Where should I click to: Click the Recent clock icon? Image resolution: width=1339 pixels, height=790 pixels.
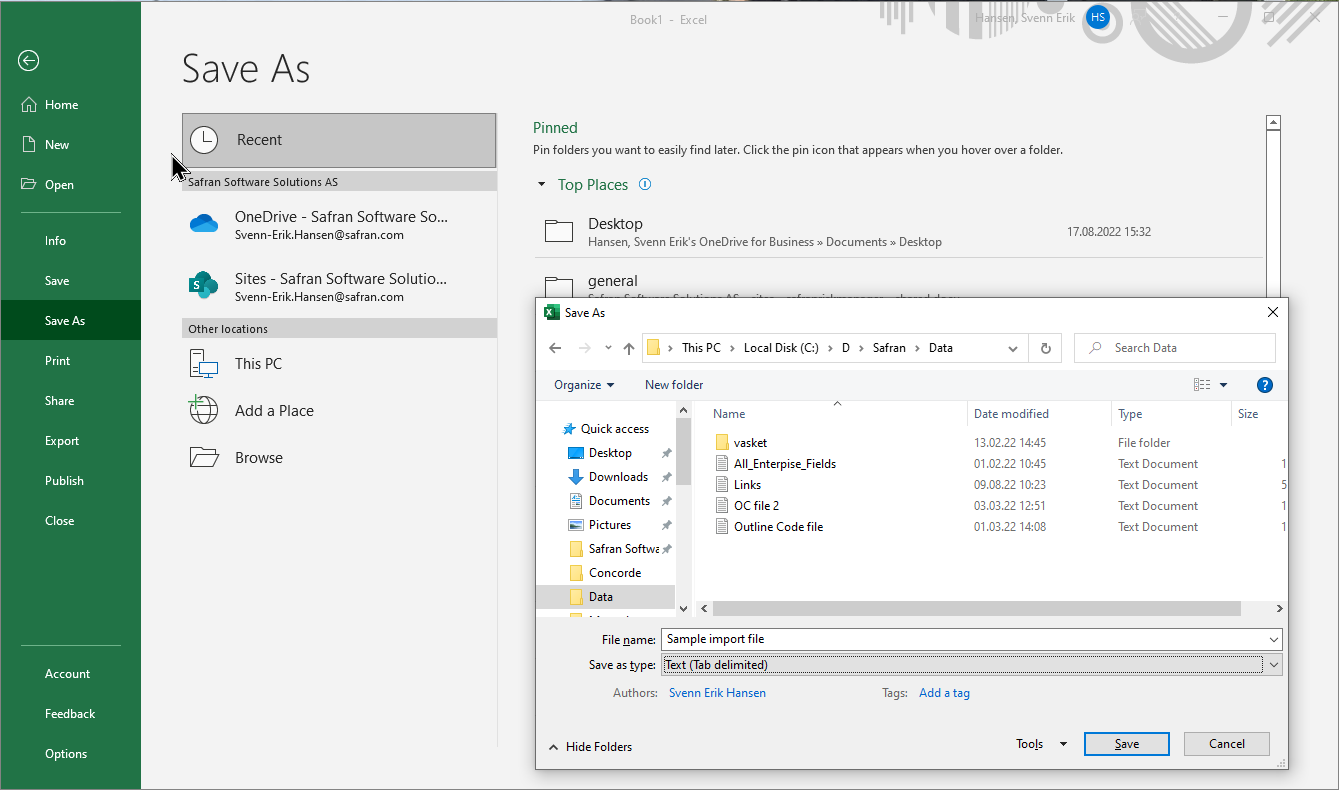coord(204,140)
